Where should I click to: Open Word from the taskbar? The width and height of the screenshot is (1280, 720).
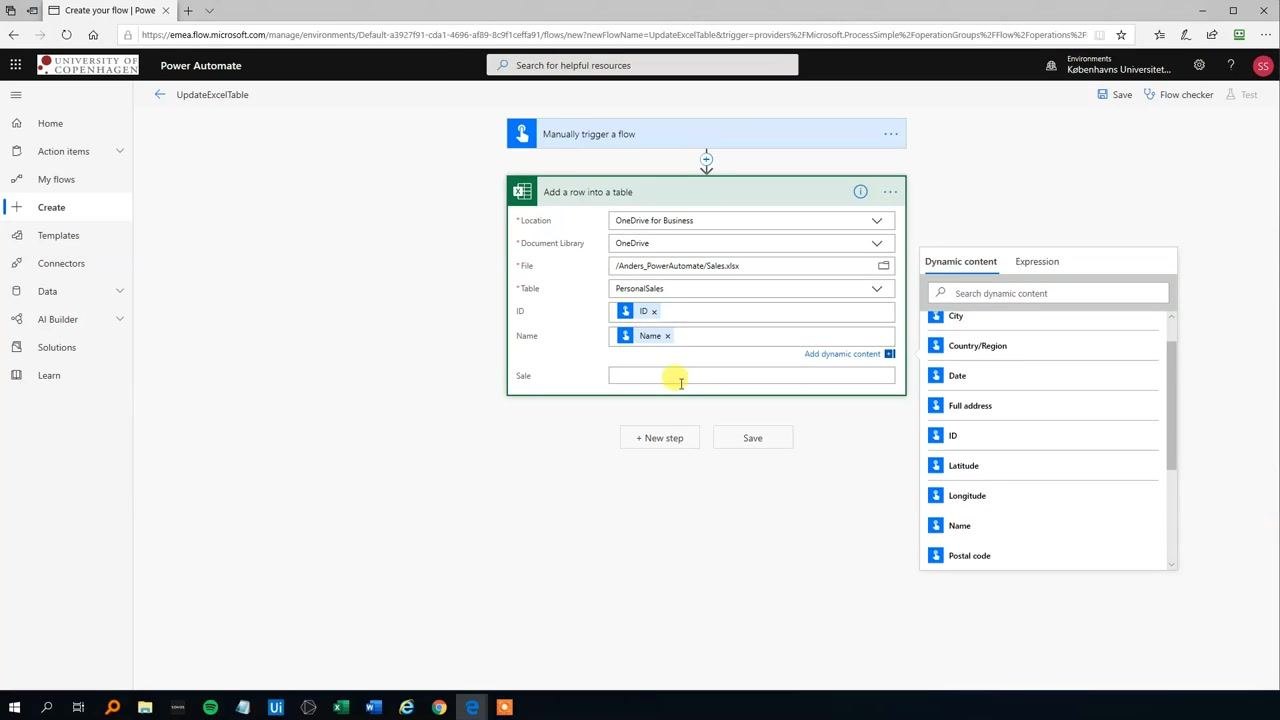374,707
